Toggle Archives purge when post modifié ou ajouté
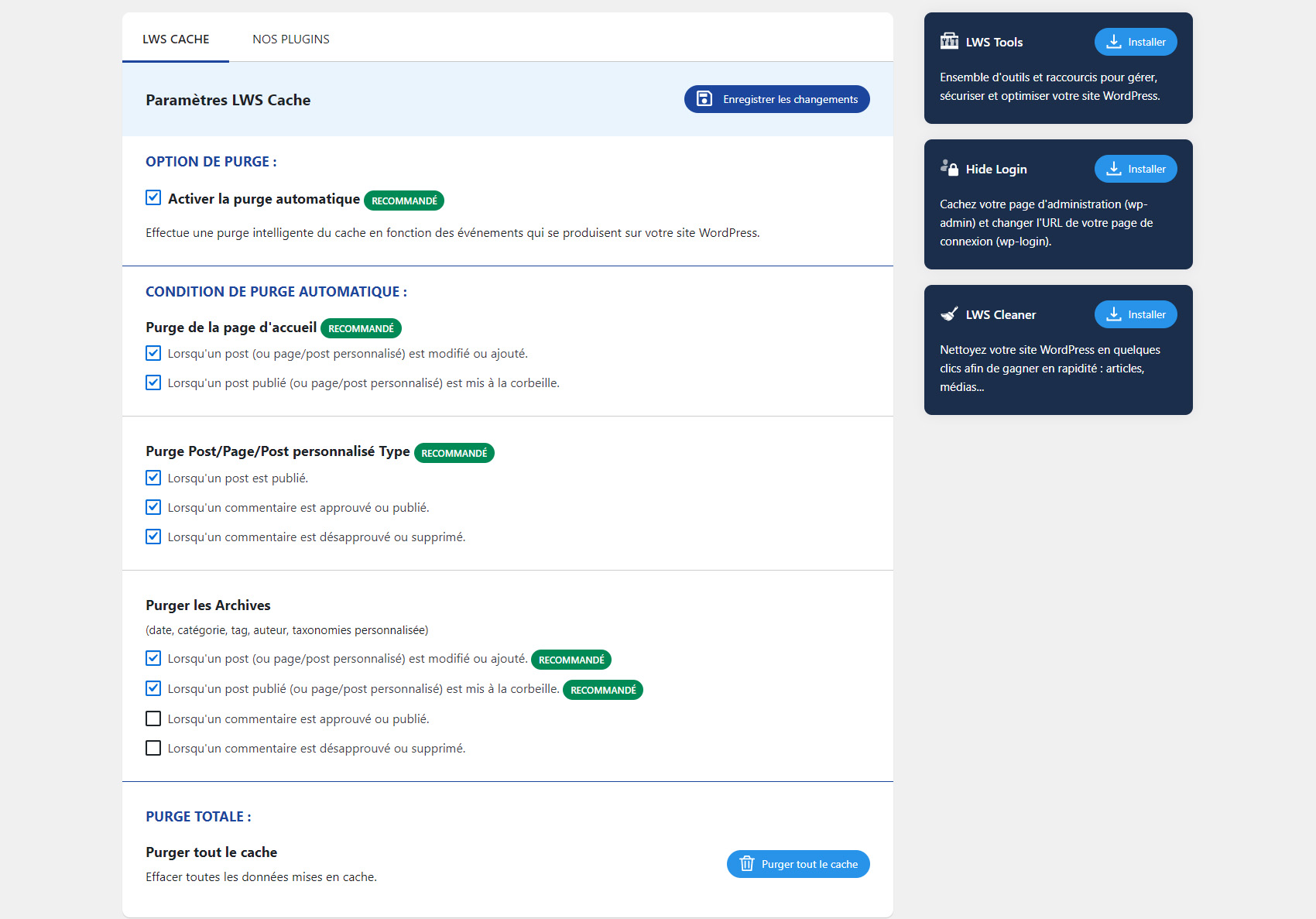Viewport: 1316px width, 919px height. coord(153,658)
